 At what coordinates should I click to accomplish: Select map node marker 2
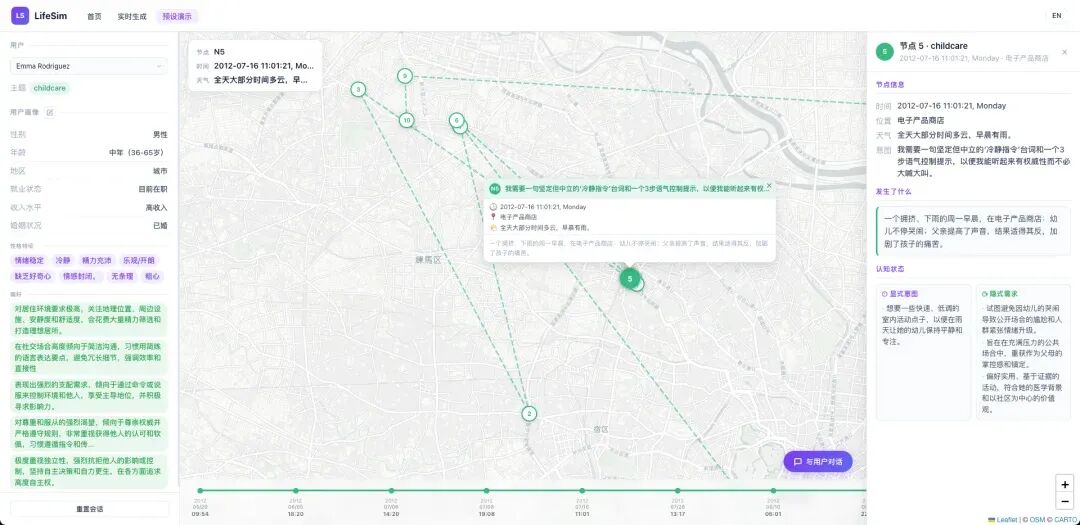click(x=530, y=414)
